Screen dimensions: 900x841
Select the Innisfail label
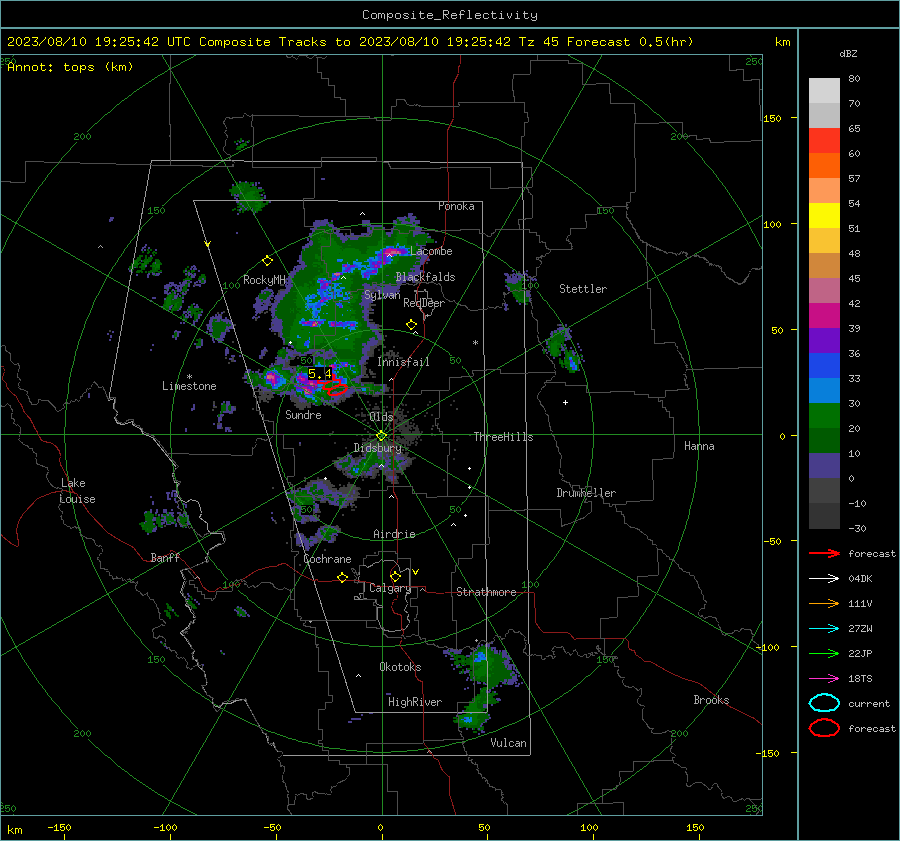pos(403,362)
